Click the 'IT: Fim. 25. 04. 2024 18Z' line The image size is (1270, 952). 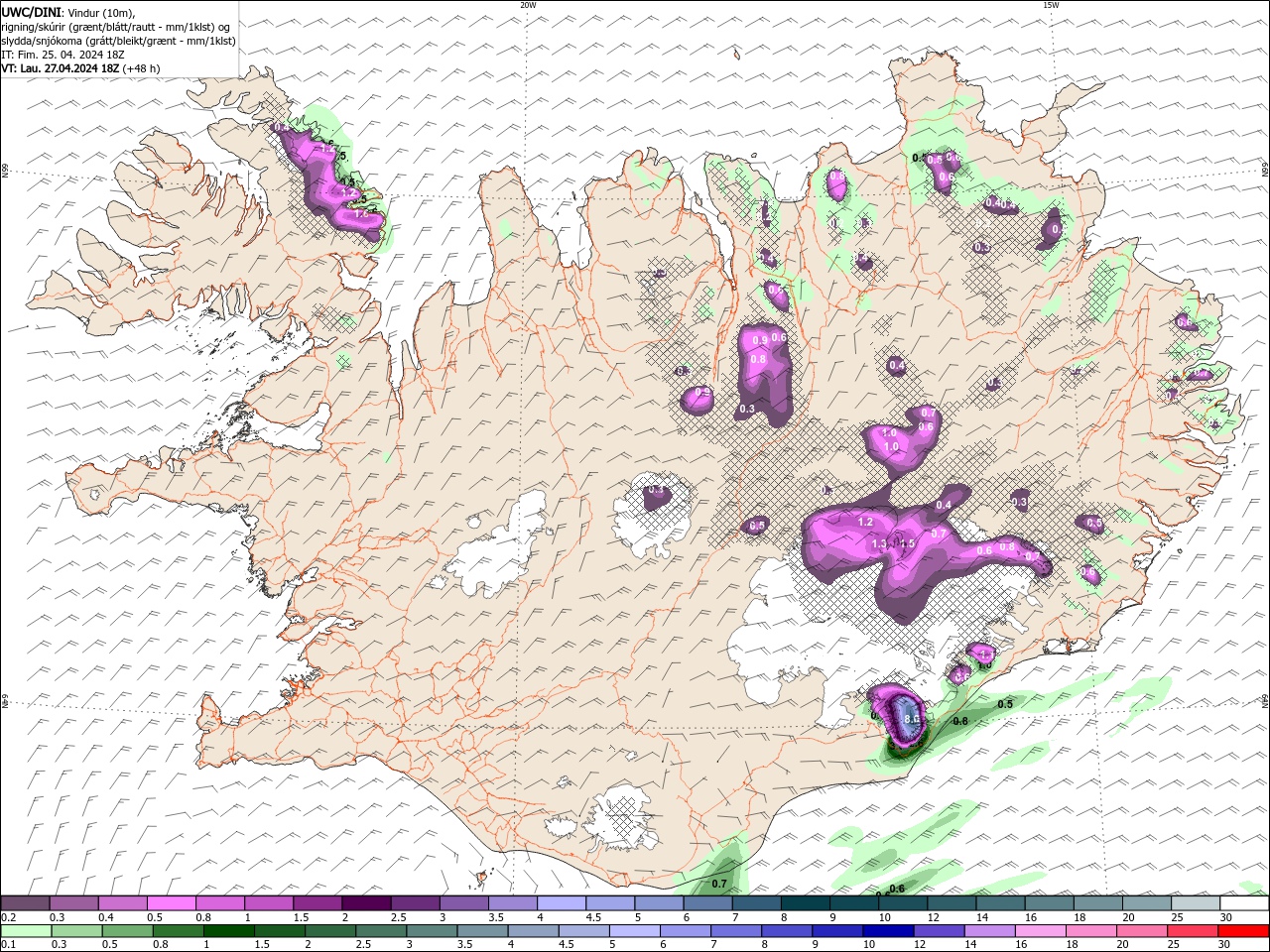[x=63, y=55]
